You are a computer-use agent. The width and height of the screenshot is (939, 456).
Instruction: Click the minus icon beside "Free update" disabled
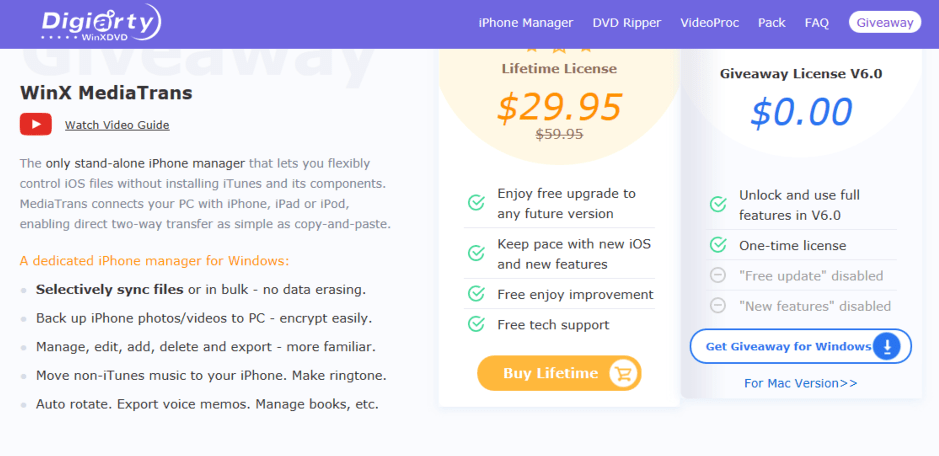tap(717, 276)
